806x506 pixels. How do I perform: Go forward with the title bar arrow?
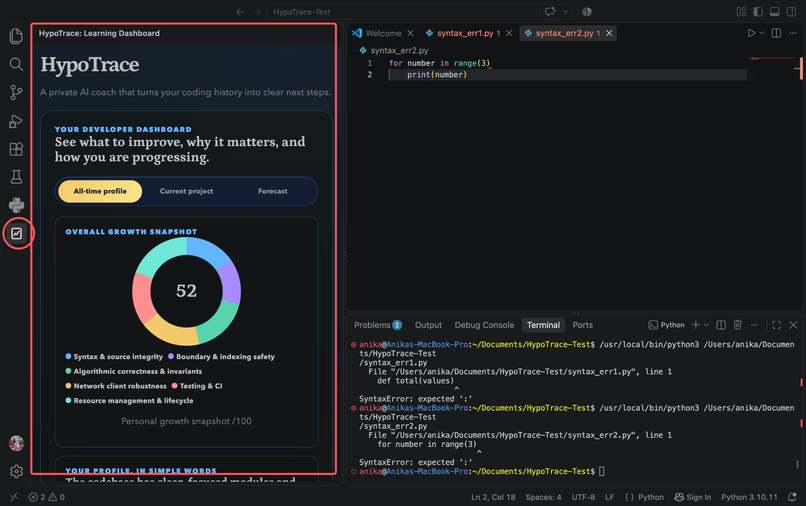click(x=257, y=12)
